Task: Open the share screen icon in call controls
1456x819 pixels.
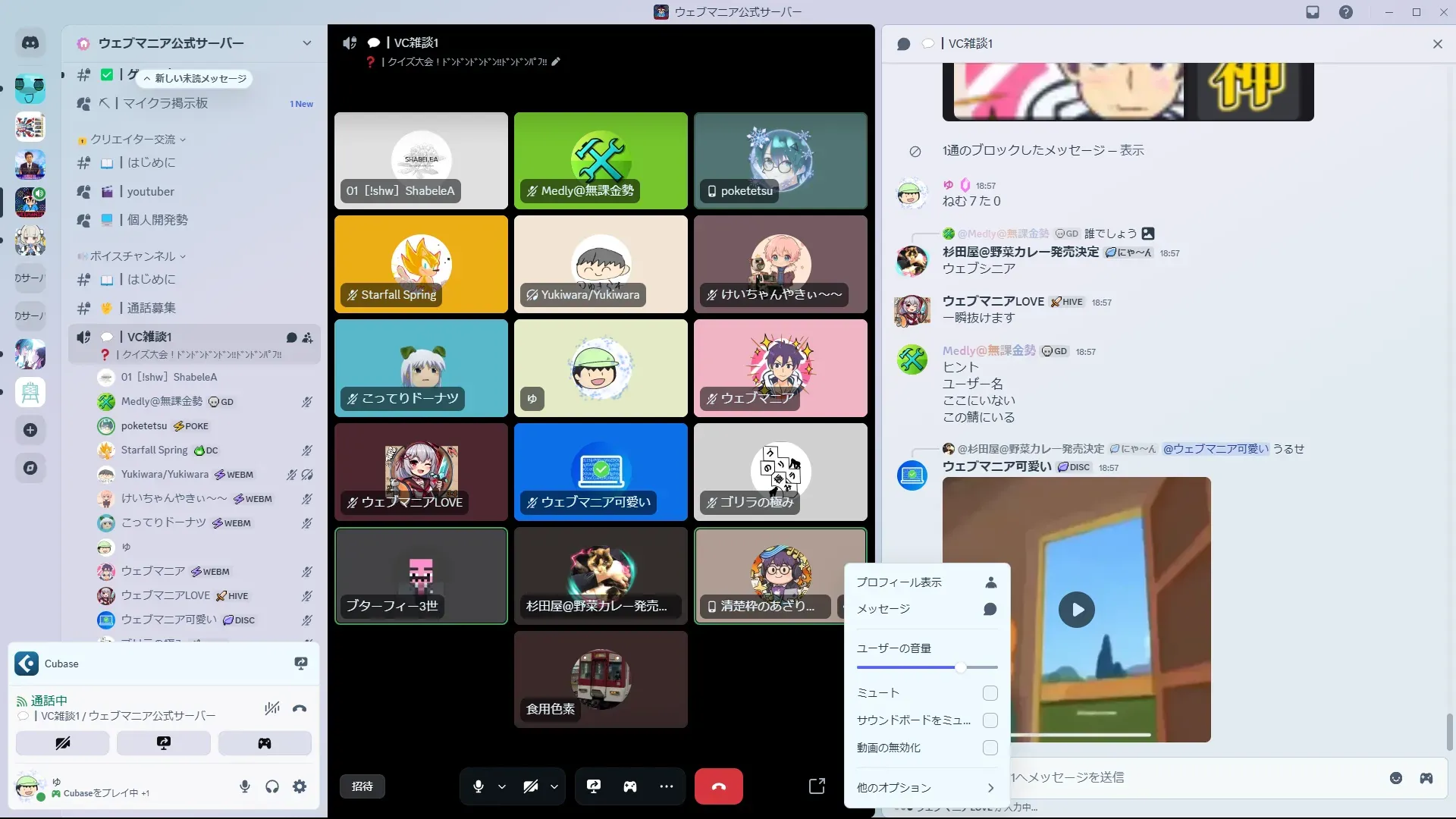Action: pyautogui.click(x=594, y=786)
